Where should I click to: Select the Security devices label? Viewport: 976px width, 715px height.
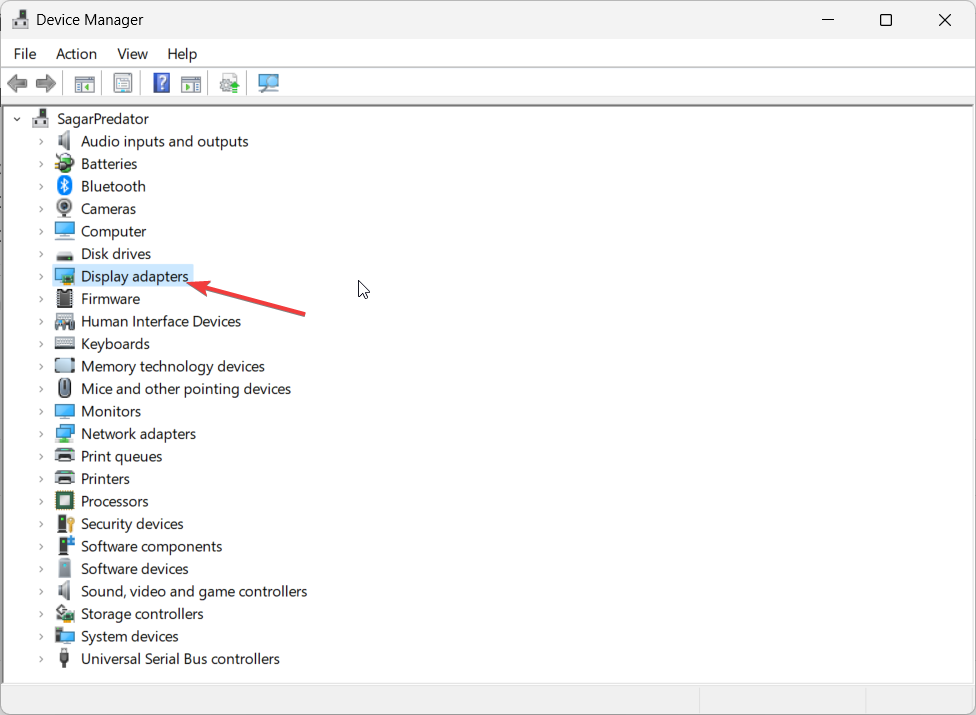tap(132, 524)
